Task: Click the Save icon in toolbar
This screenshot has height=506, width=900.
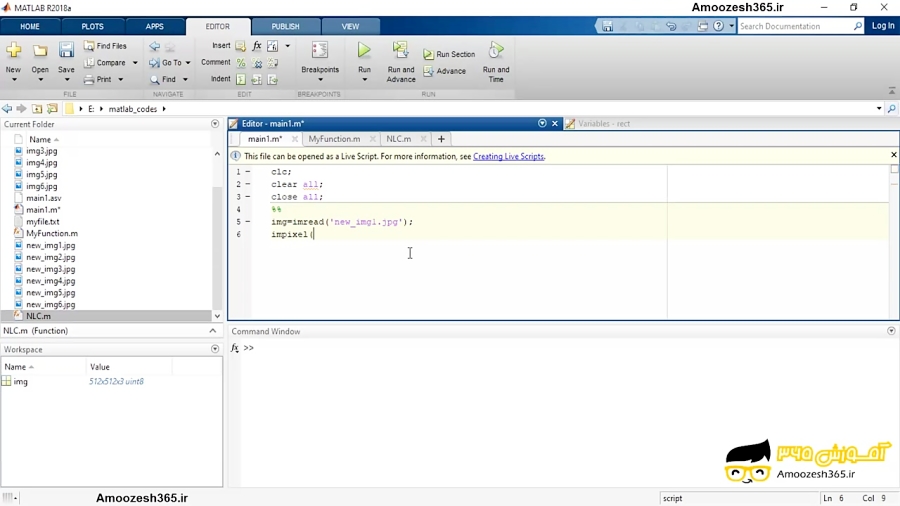Action: (x=66, y=51)
